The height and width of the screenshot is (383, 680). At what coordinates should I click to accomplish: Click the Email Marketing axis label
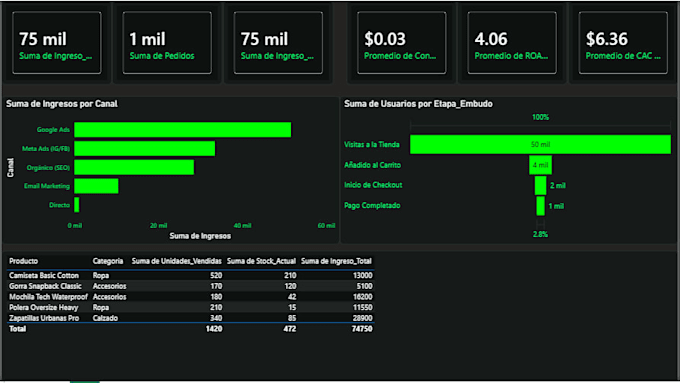pyautogui.click(x=47, y=186)
